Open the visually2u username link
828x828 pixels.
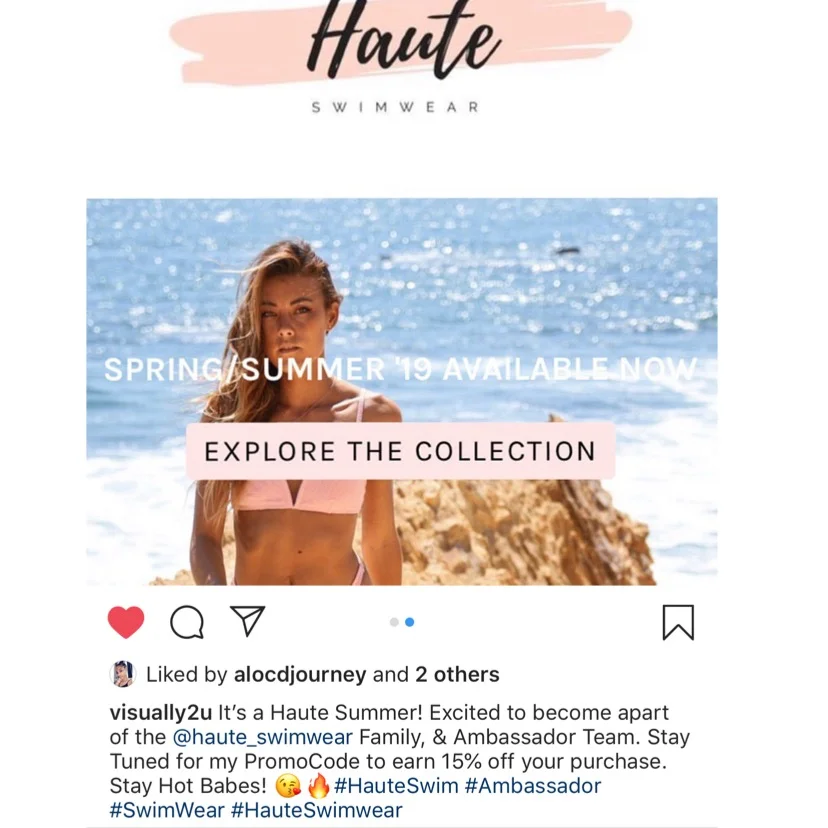click(161, 712)
